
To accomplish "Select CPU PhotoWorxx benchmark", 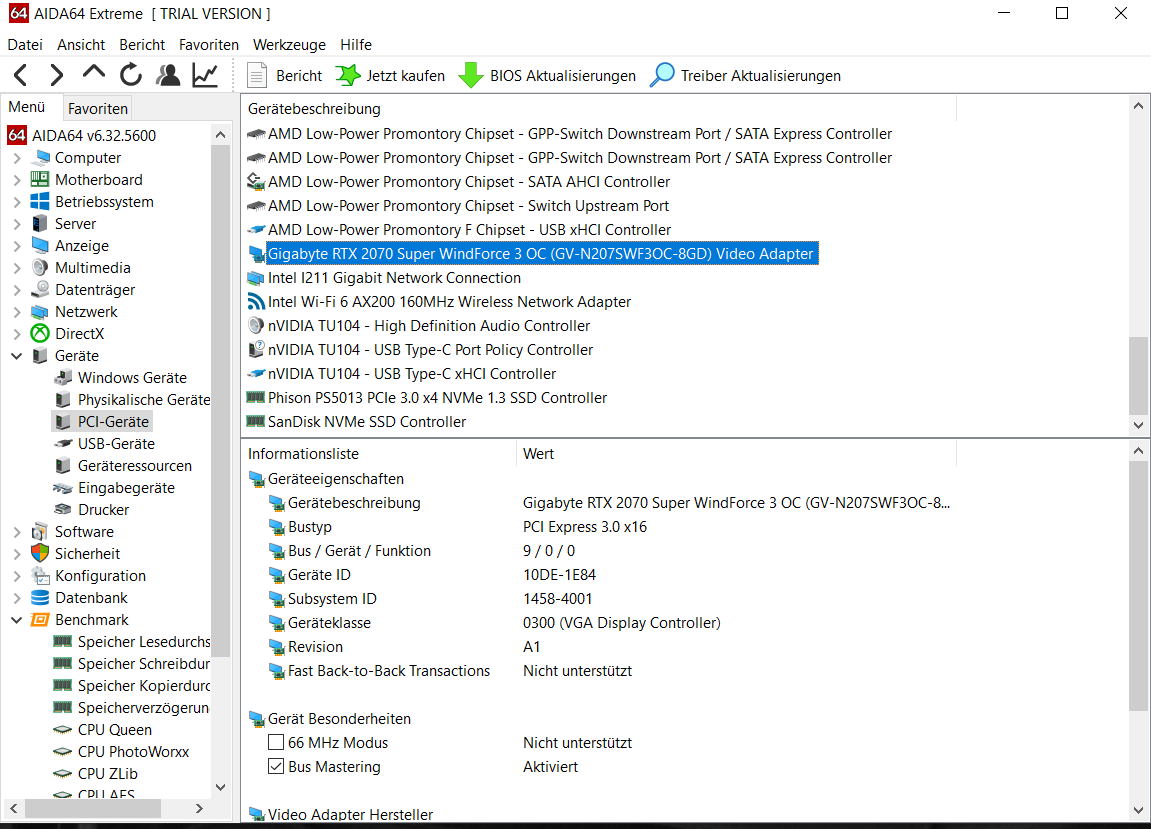I will coord(133,752).
